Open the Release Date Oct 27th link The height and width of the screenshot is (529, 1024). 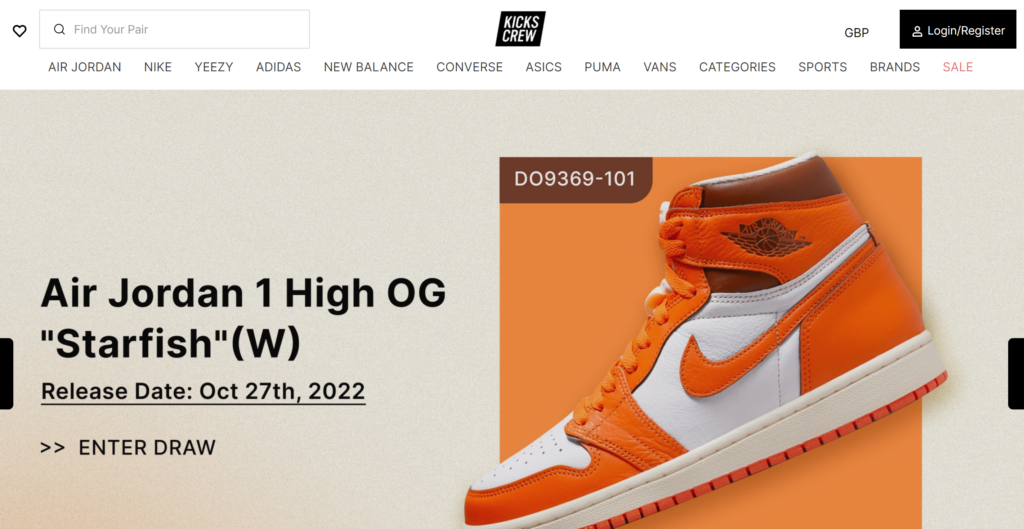click(x=203, y=392)
